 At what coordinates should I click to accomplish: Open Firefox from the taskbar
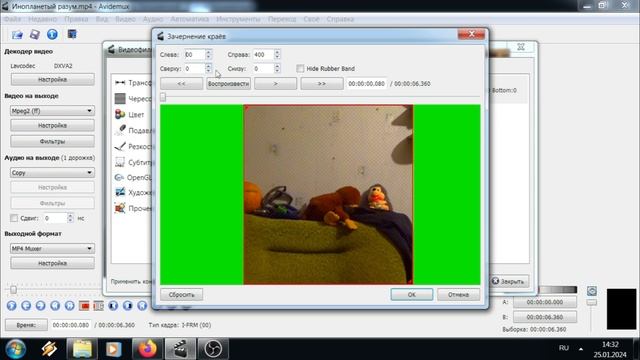coord(147,349)
